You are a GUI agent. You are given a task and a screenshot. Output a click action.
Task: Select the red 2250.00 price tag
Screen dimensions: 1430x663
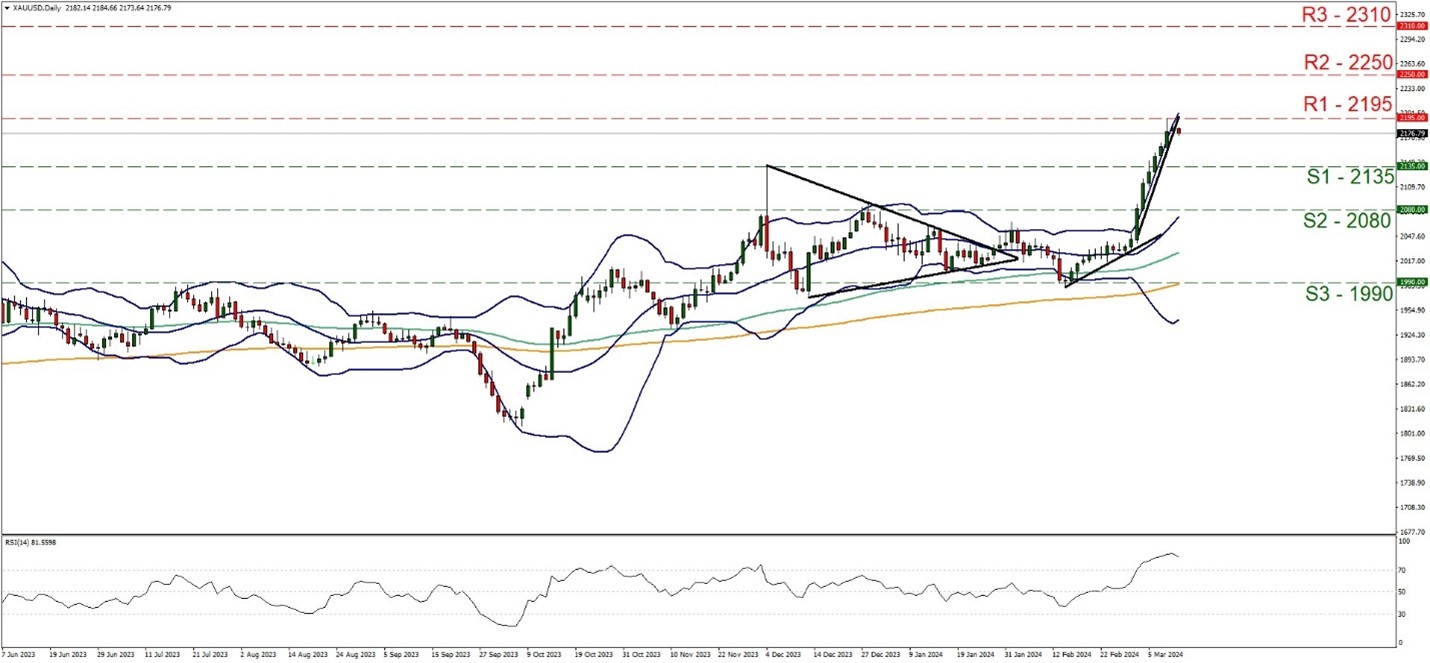click(x=1412, y=74)
